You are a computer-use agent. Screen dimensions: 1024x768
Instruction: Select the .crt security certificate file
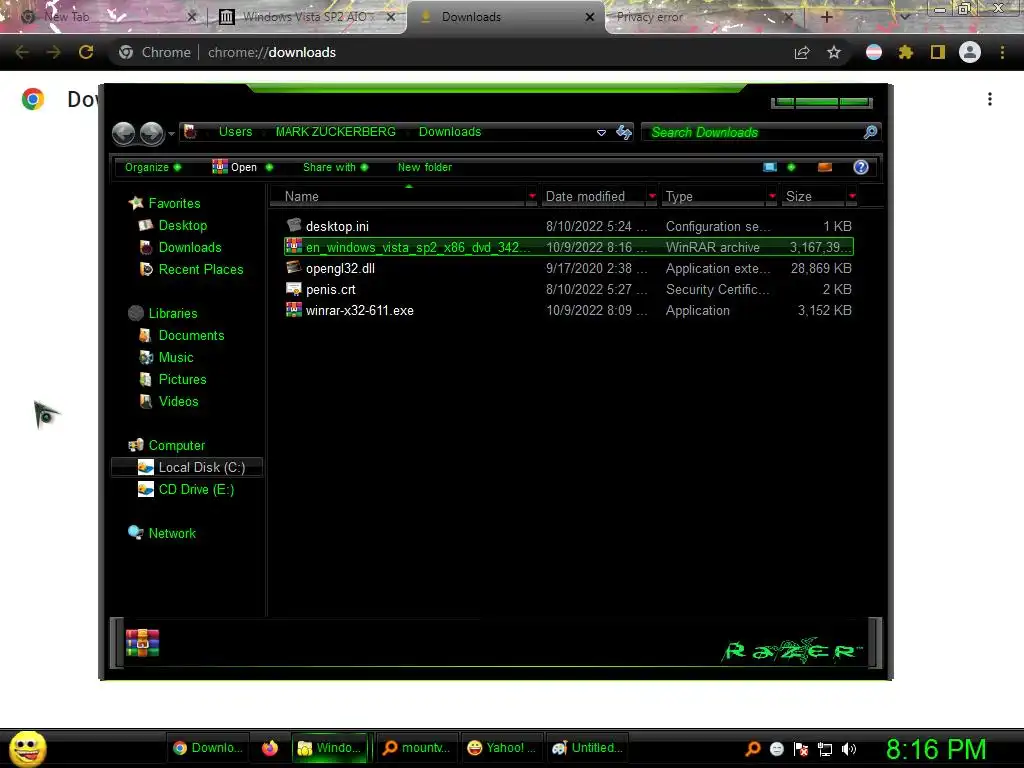(x=569, y=289)
